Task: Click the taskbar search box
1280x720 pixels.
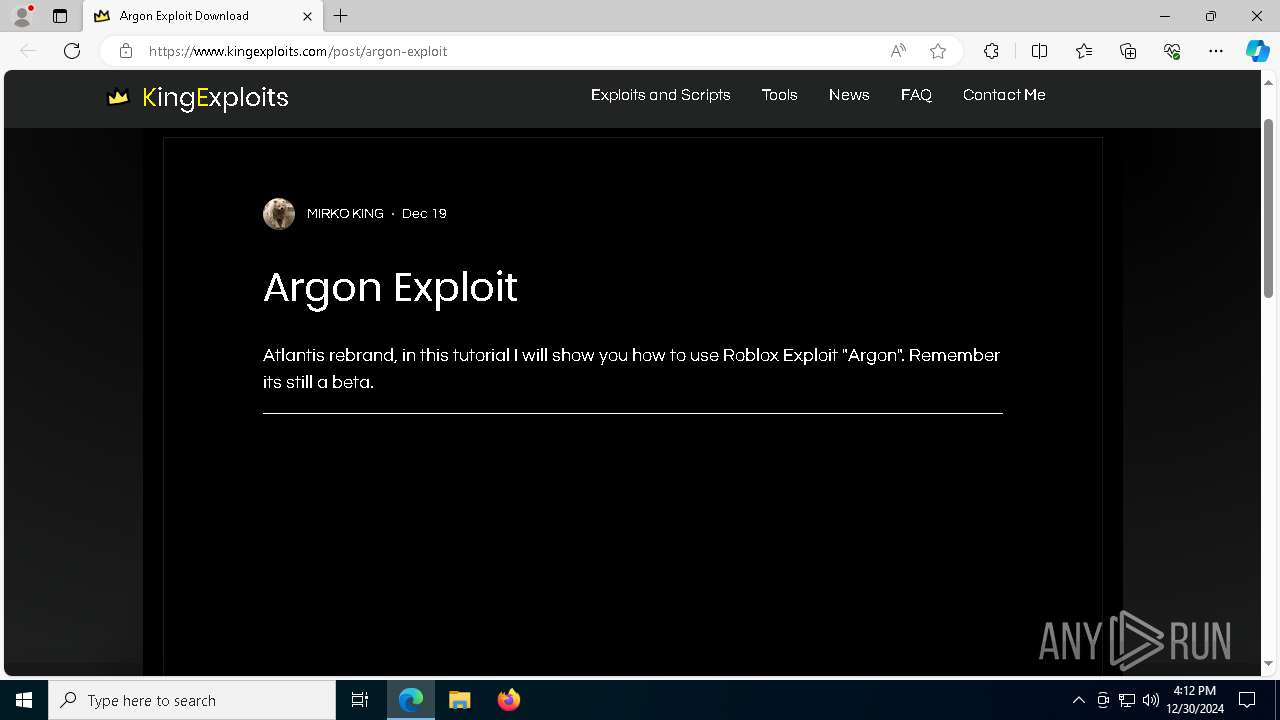Action: [192, 700]
